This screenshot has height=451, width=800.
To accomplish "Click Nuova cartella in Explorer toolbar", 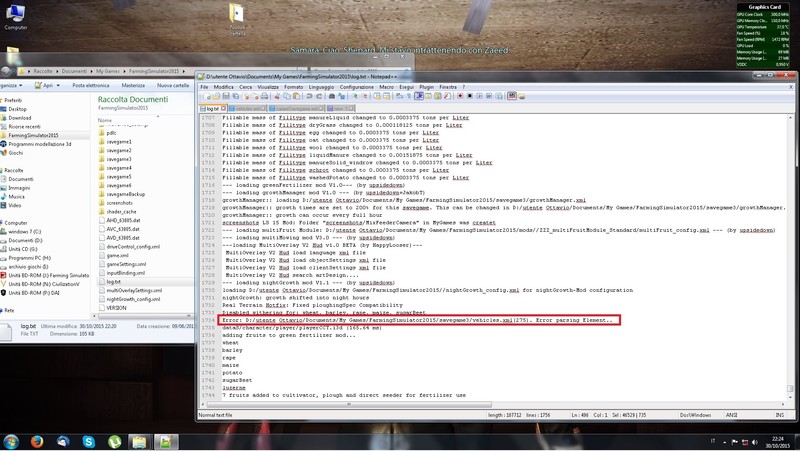I will (173, 86).
